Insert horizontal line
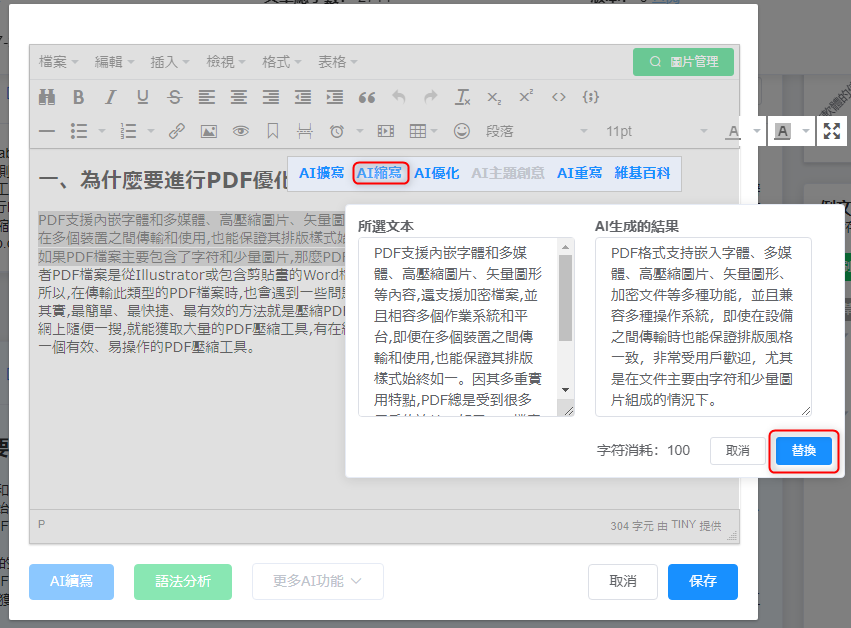Image resolution: width=851 pixels, height=628 pixels. point(47,131)
